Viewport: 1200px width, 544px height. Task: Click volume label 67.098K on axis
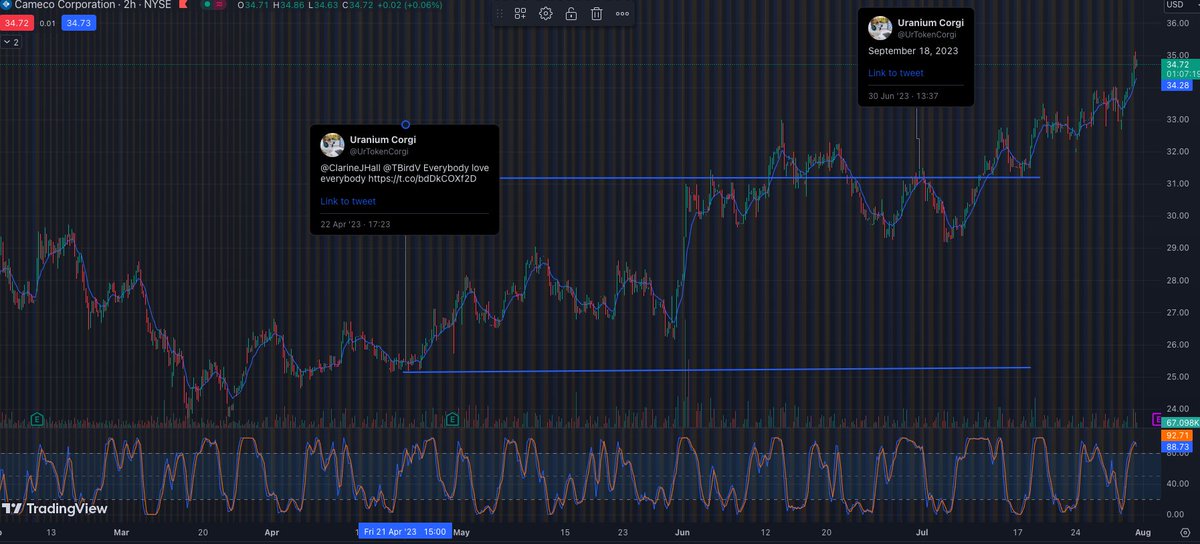(x=1181, y=423)
